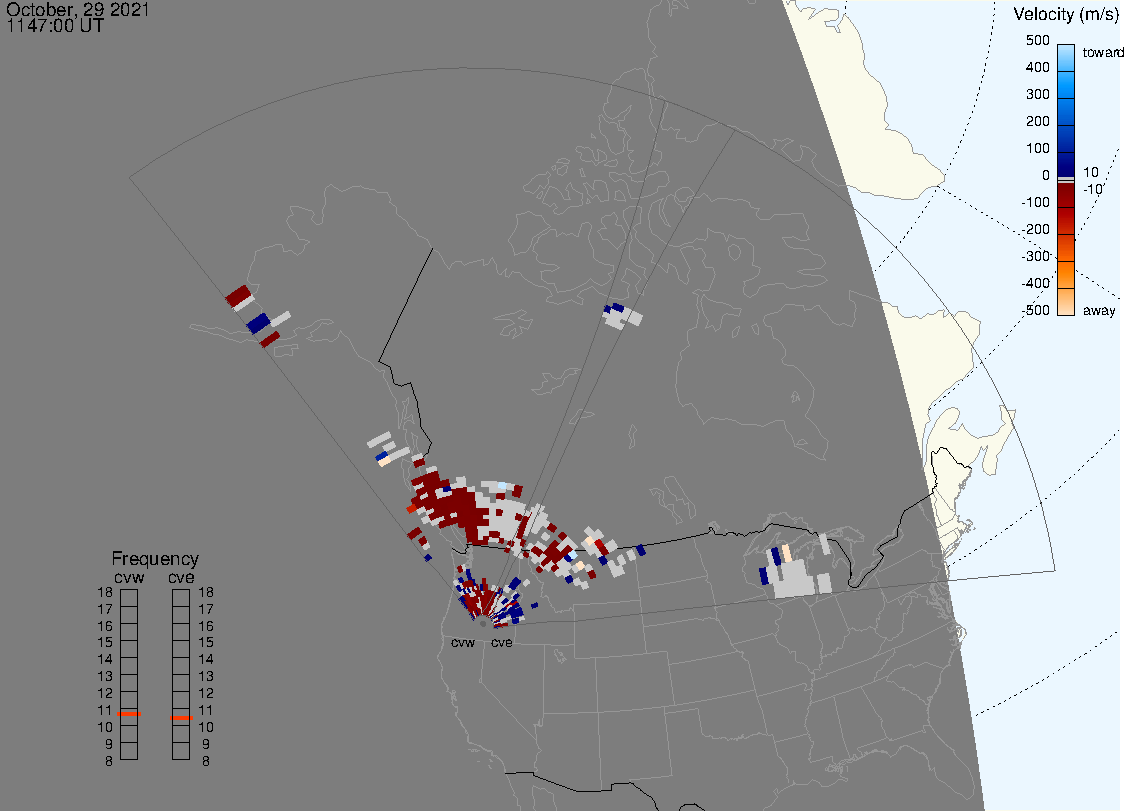Click the "cve" frequency column header

[181, 577]
